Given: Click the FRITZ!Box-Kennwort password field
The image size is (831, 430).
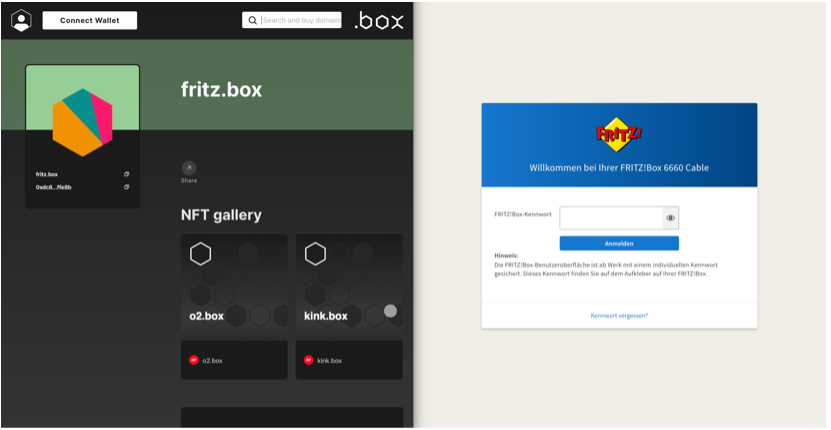Looking at the screenshot, I should 611,218.
